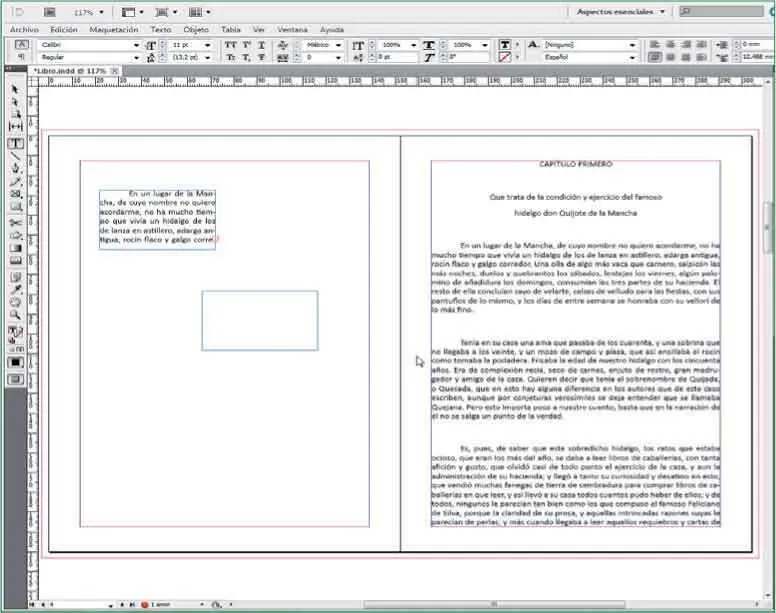Open the [Ninguno] character style dropdown

coord(632,45)
